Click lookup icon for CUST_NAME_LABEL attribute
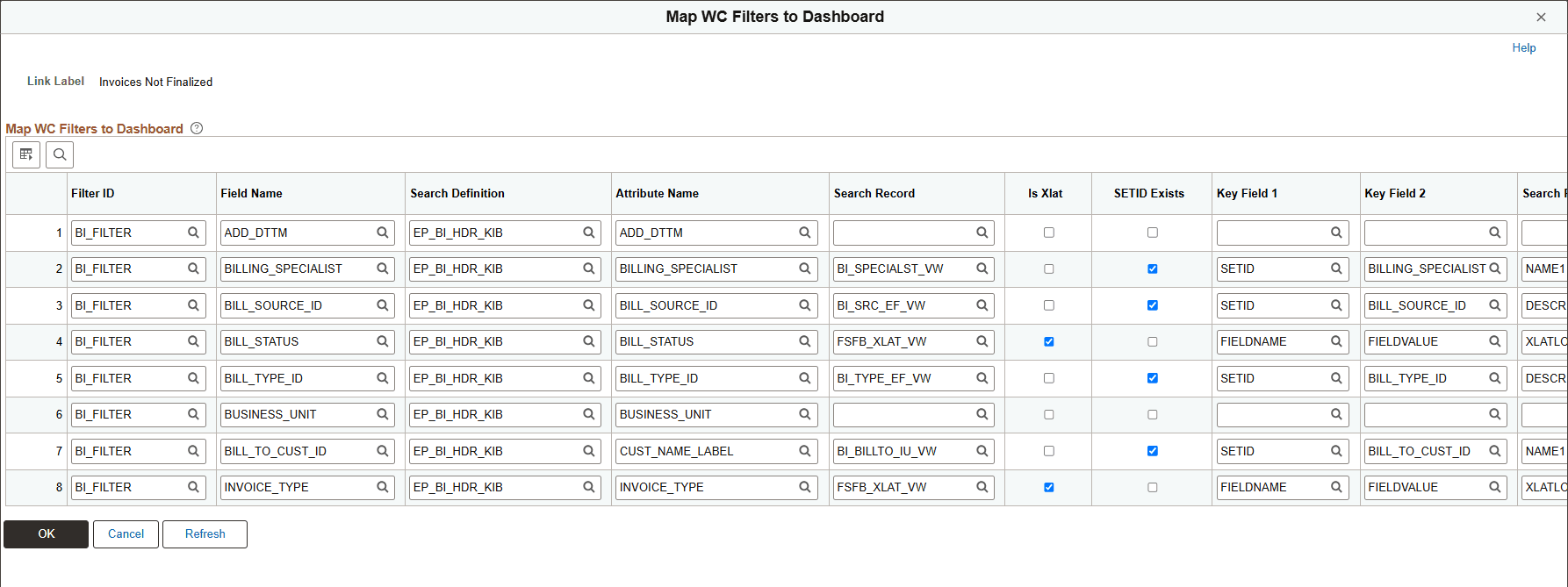Screen dimensions: 1568x587 [804, 451]
